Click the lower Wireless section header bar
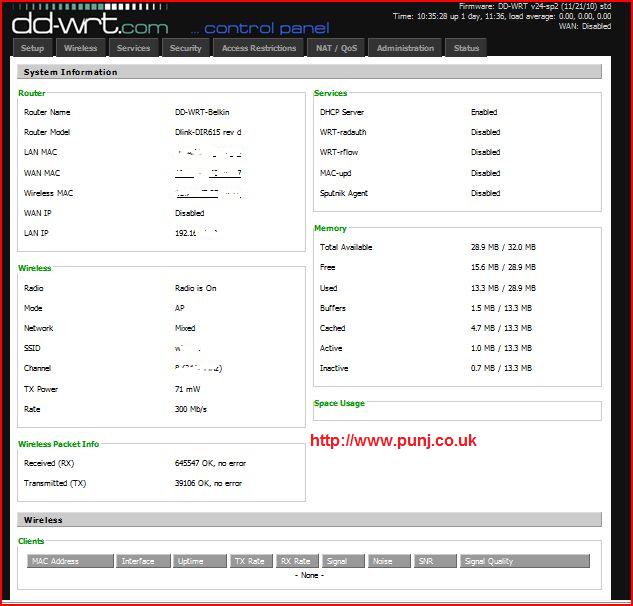Image resolution: width=633 pixels, height=606 pixels. tap(309, 520)
